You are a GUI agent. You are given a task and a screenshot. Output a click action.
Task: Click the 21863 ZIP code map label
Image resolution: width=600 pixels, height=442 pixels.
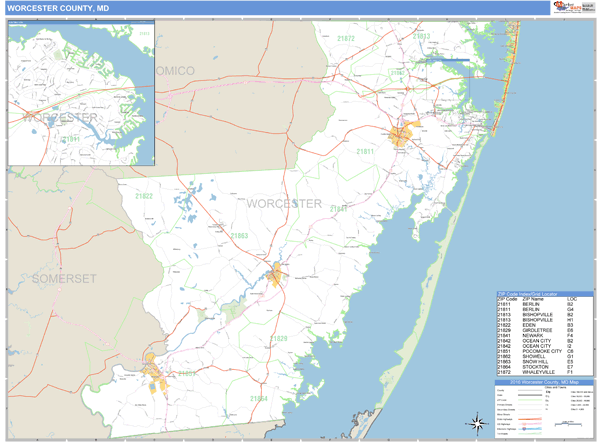pos(239,236)
